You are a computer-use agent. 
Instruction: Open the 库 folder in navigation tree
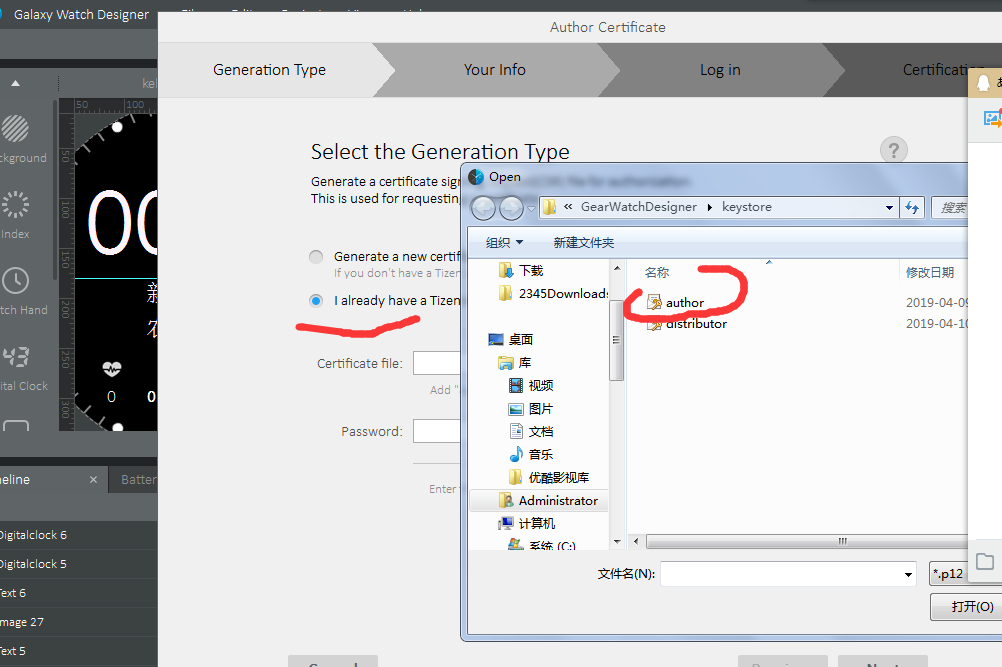[524, 363]
